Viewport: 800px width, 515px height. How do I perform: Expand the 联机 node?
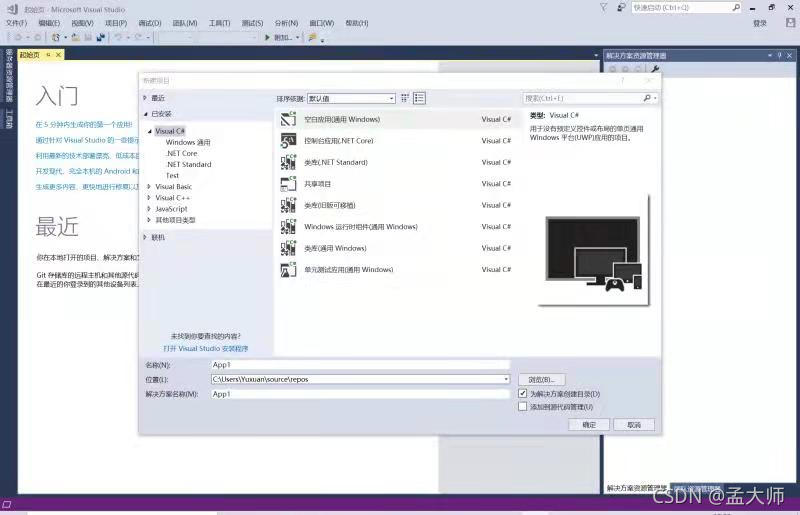pyautogui.click(x=145, y=237)
